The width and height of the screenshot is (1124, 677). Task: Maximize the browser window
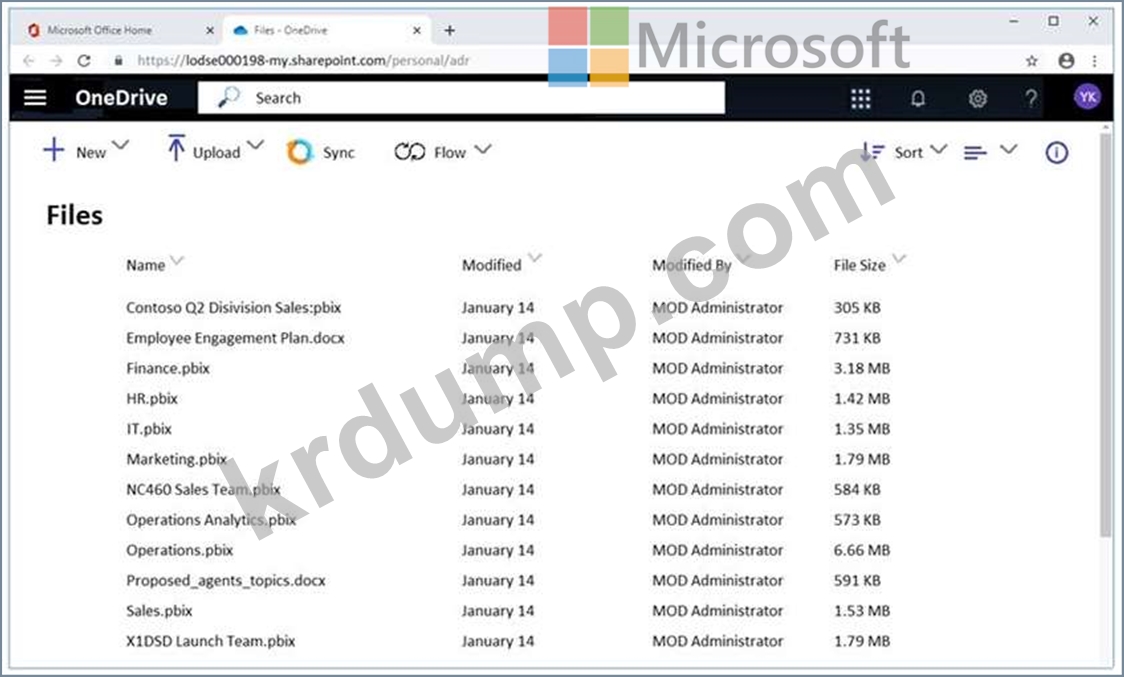click(1053, 22)
